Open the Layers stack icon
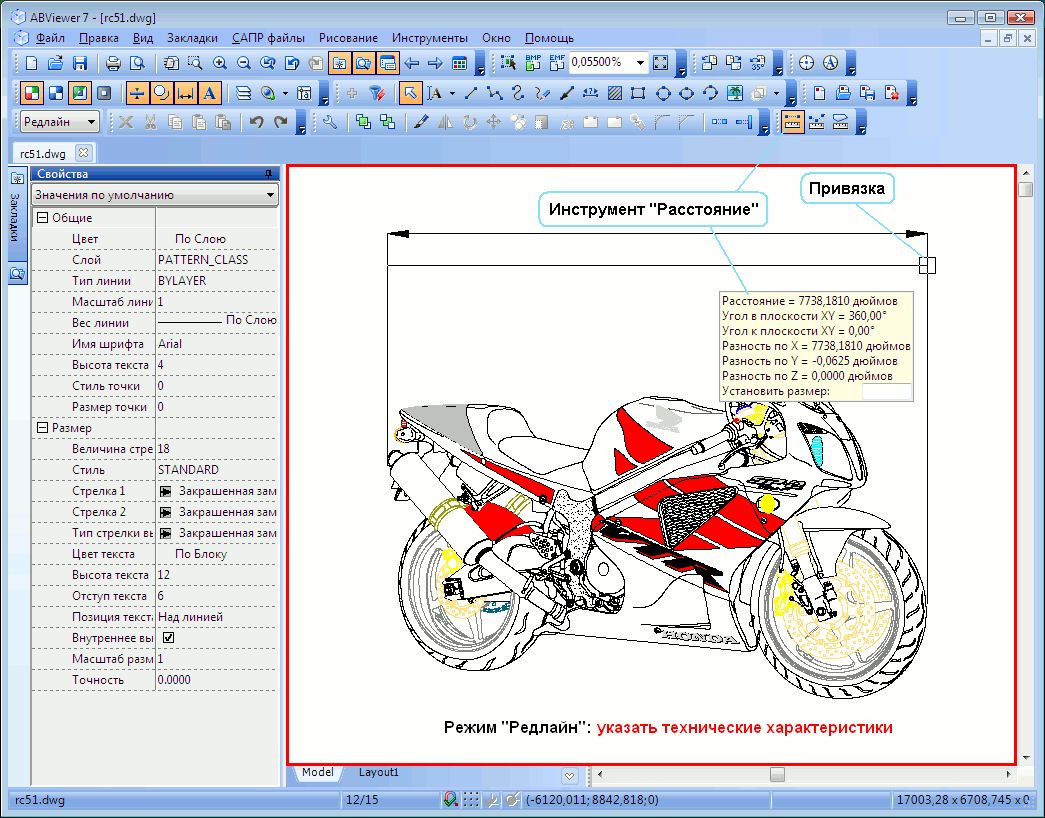Image resolution: width=1045 pixels, height=818 pixels. point(244,93)
